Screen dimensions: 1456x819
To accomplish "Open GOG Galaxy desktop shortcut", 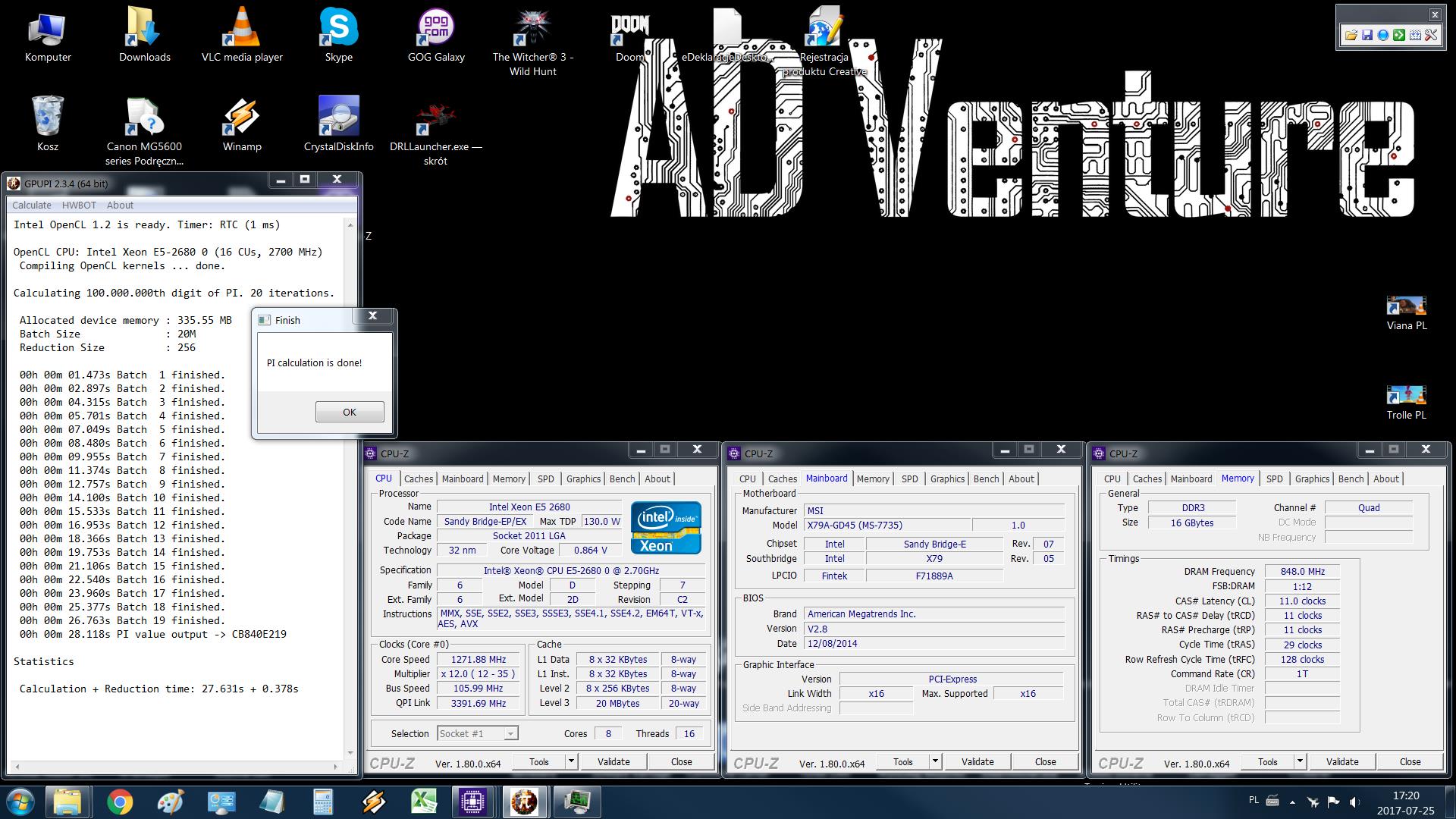I will 436,36.
